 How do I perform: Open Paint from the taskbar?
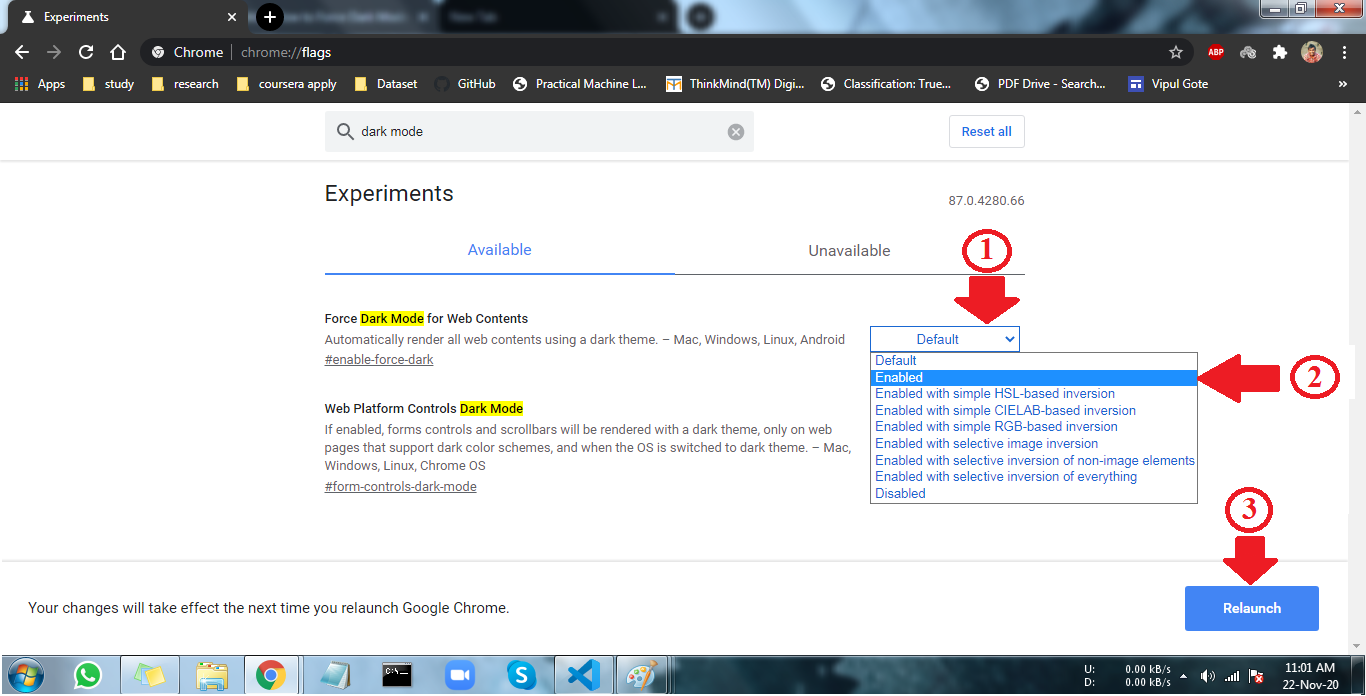click(640, 676)
